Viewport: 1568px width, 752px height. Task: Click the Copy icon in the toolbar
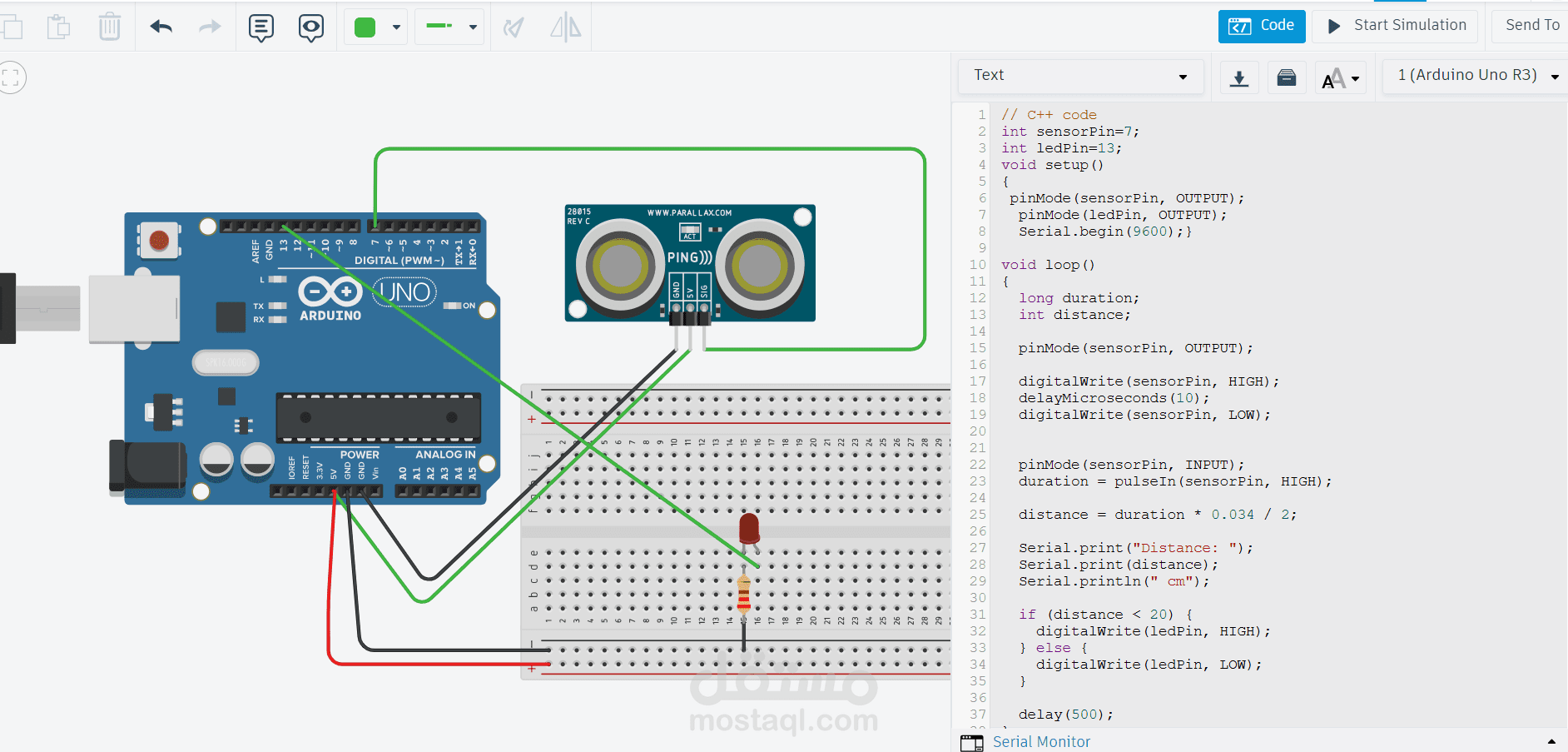12,27
